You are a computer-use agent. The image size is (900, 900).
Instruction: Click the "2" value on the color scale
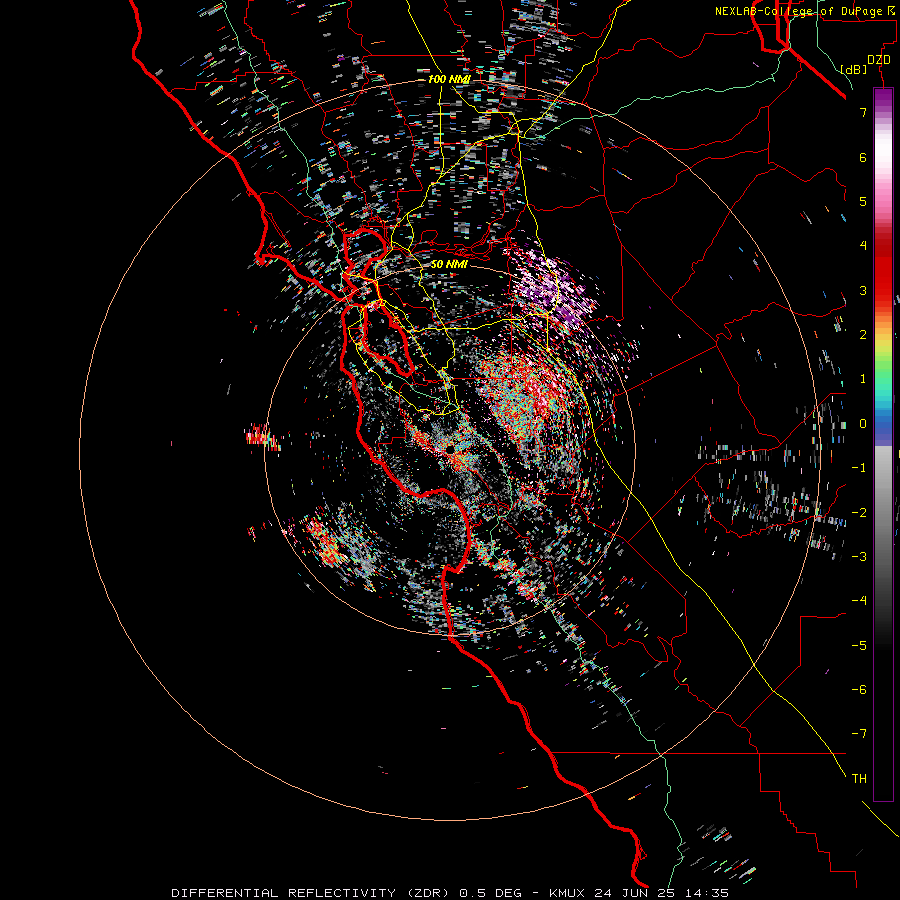(x=863, y=335)
